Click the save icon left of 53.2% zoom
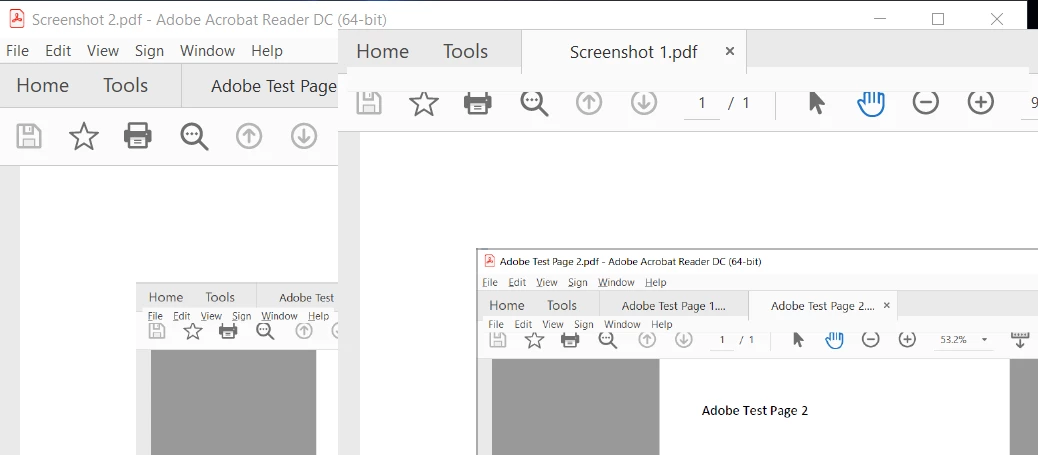The height and width of the screenshot is (455, 1038). 497,340
